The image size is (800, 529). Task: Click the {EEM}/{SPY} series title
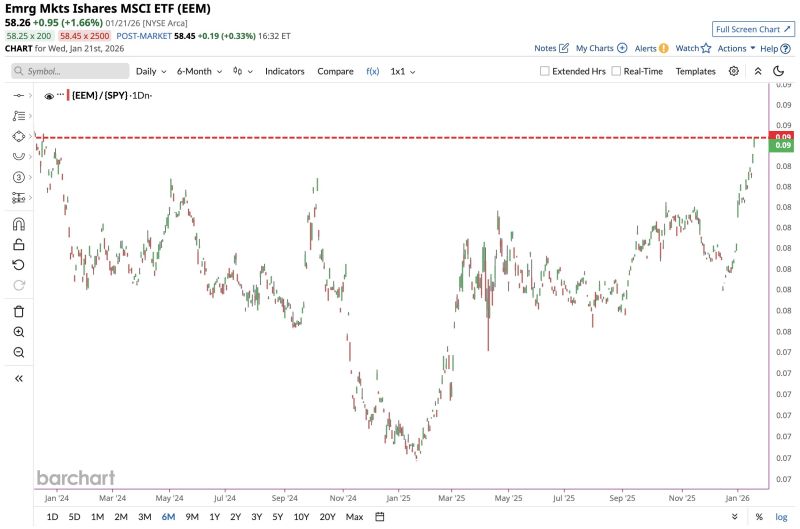click(x=99, y=95)
